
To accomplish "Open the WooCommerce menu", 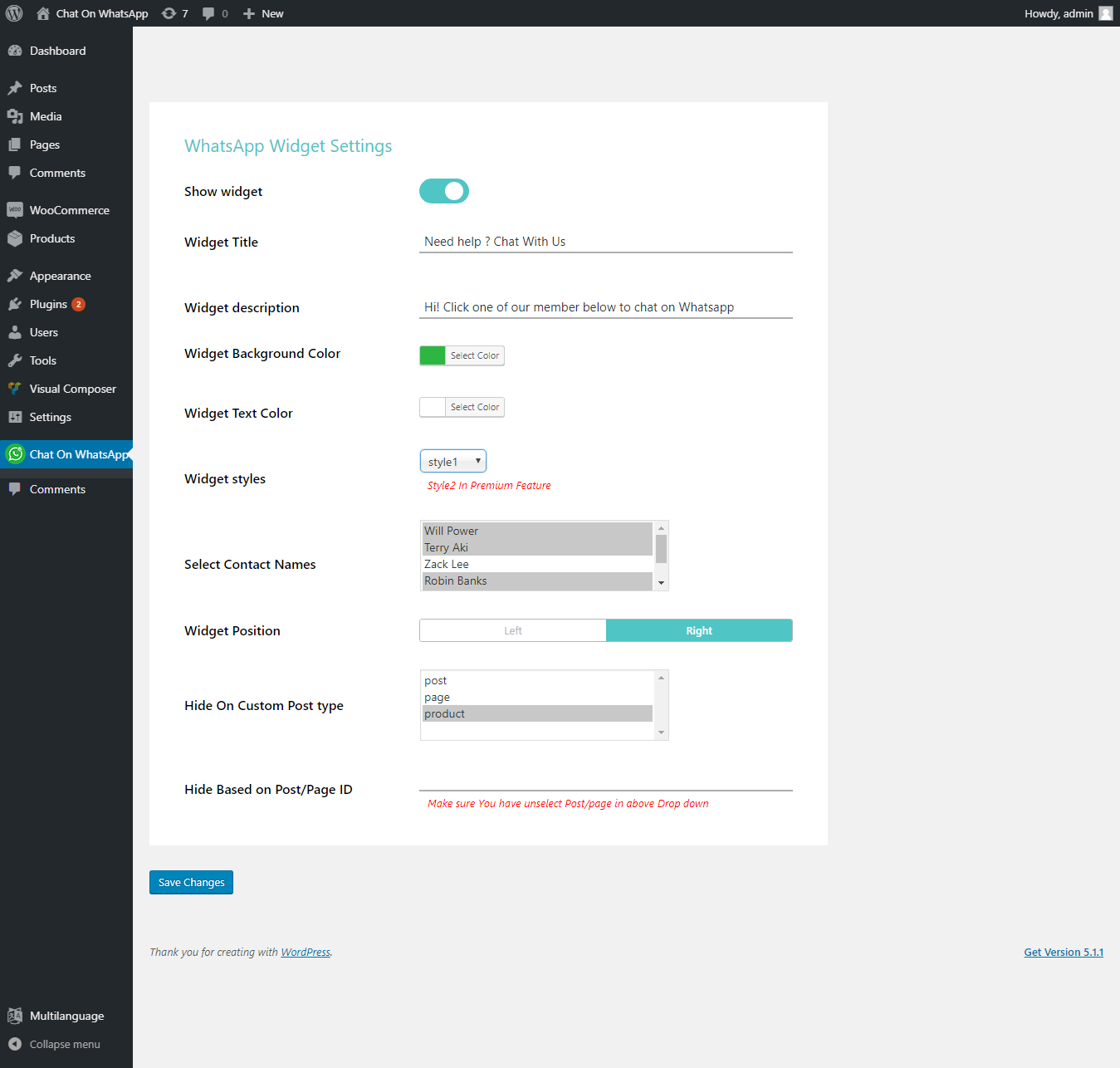I will click(66, 210).
